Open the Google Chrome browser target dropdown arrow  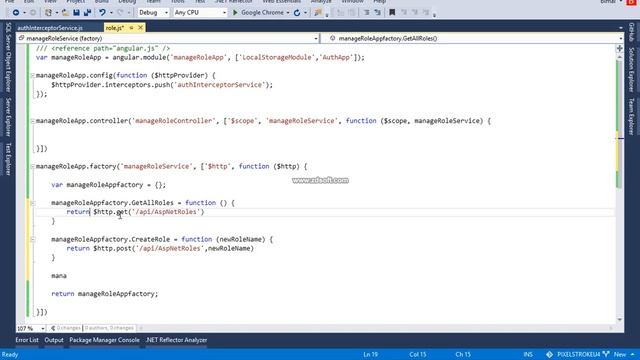288,13
